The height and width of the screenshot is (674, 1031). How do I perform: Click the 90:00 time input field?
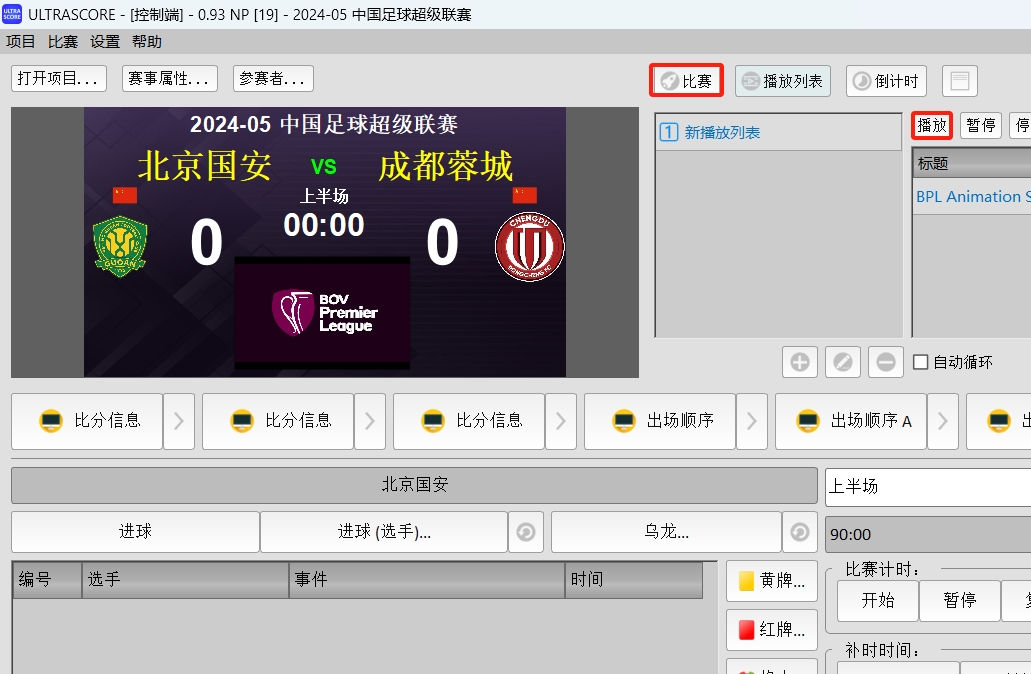point(927,534)
